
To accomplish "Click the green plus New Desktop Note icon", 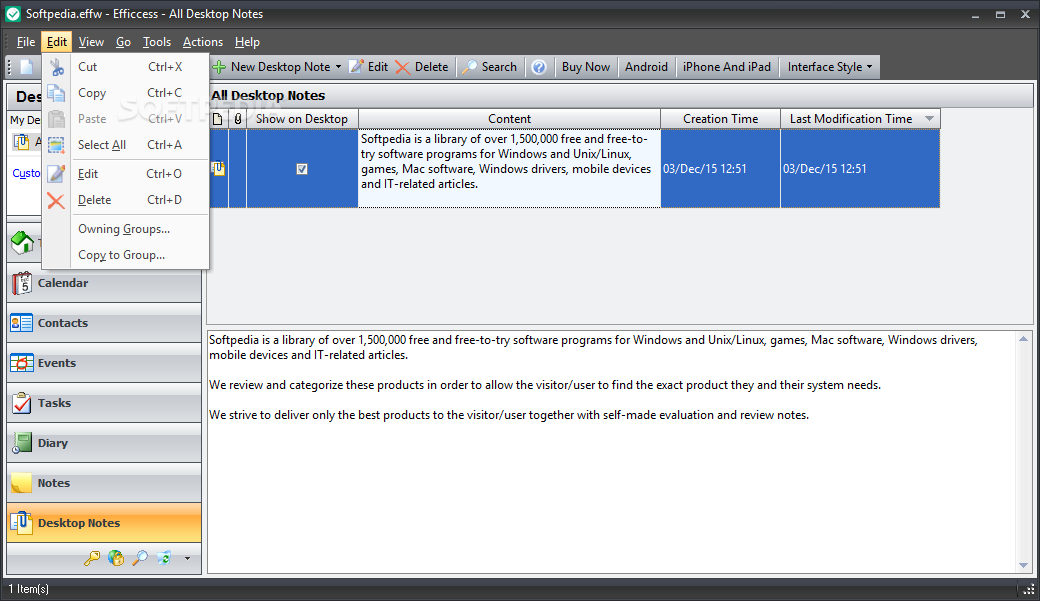I will click(x=219, y=67).
